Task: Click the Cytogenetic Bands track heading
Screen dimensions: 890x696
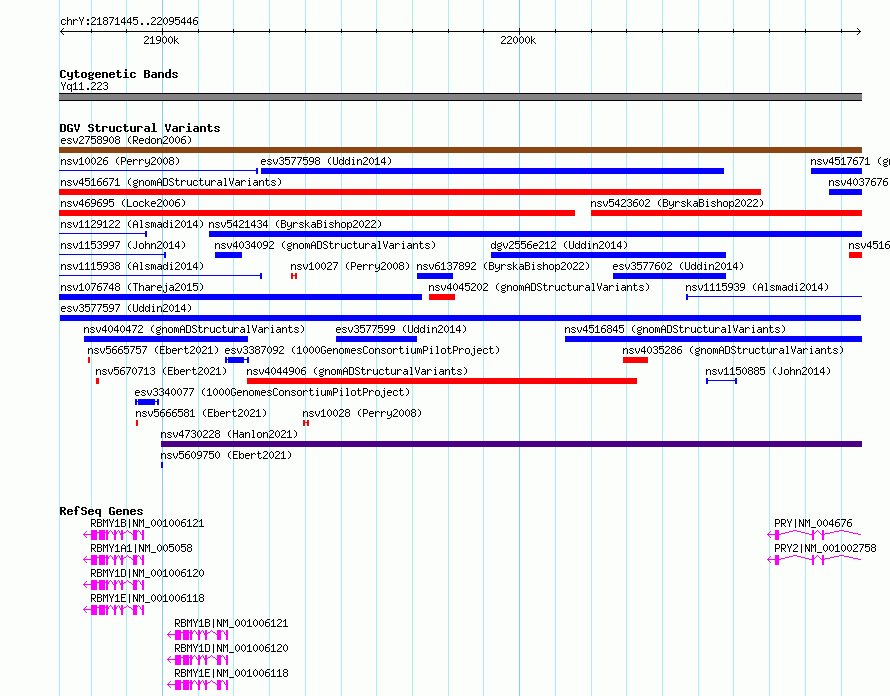Action: (x=119, y=74)
